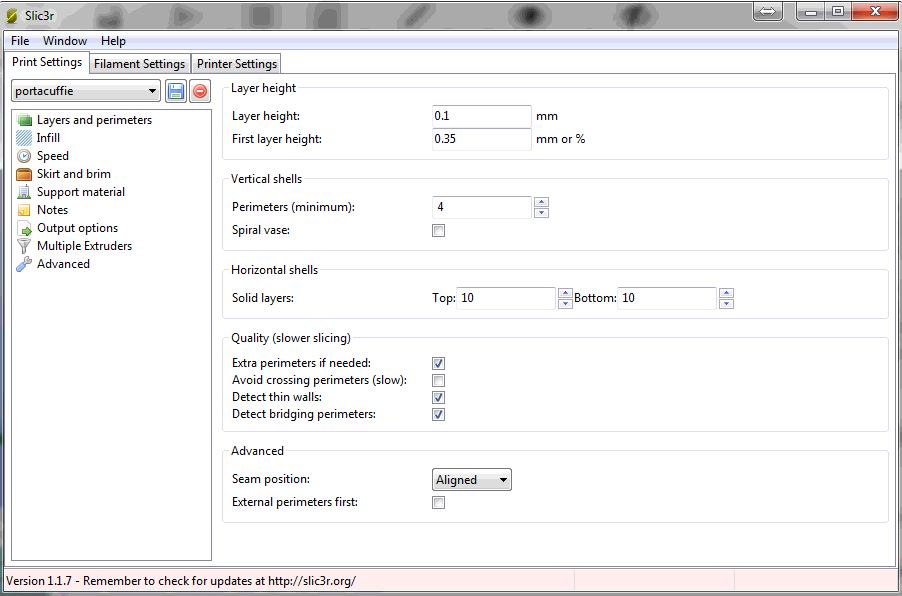This screenshot has width=902, height=596.
Task: Delete the preset with the red icon
Action: pos(200,91)
